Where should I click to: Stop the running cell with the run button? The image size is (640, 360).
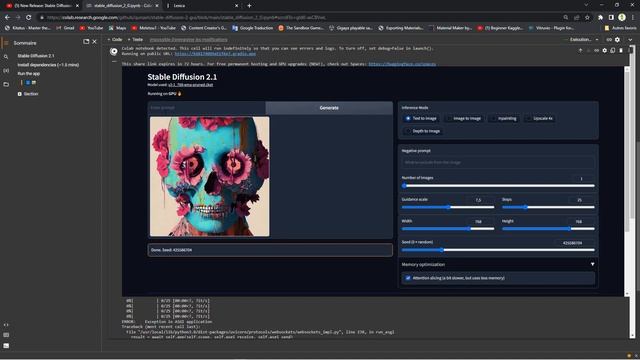(x=114, y=51)
